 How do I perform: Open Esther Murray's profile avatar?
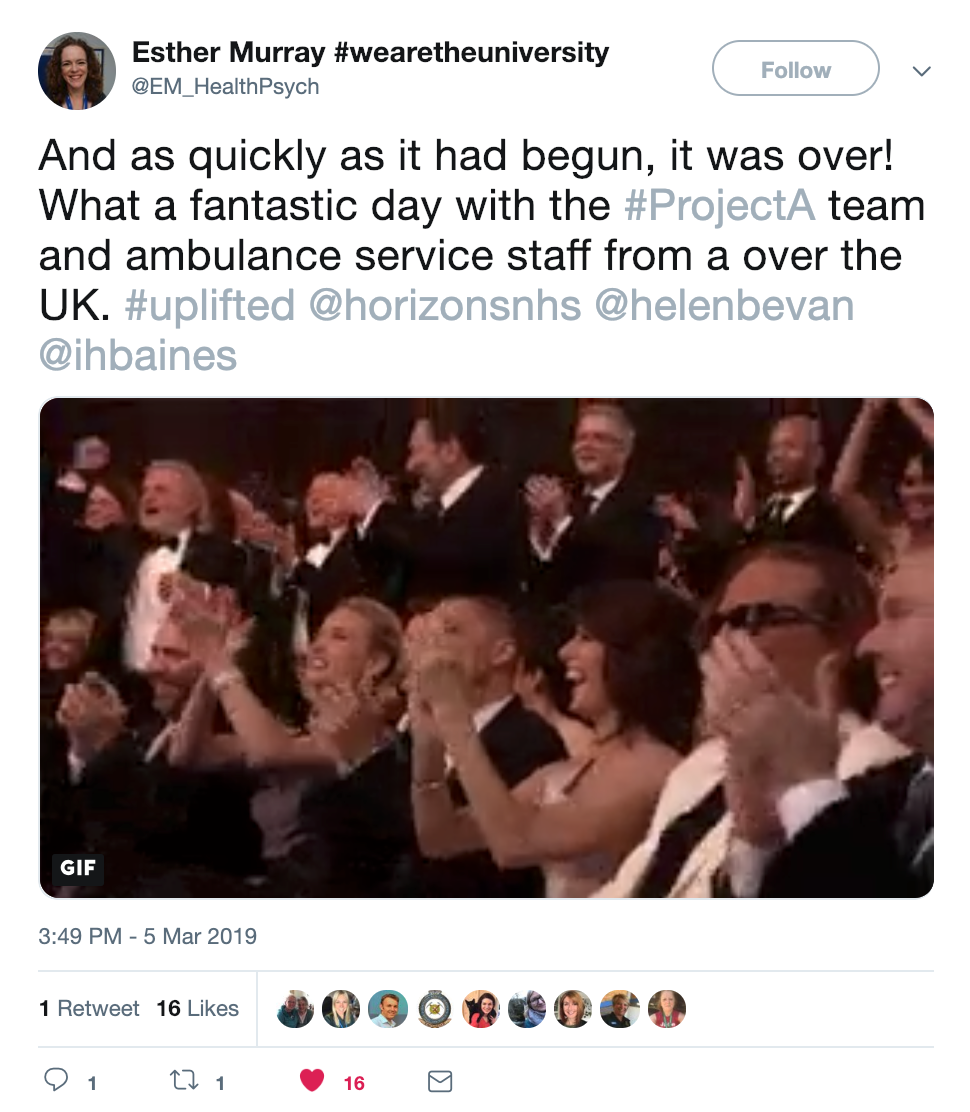click(77, 71)
